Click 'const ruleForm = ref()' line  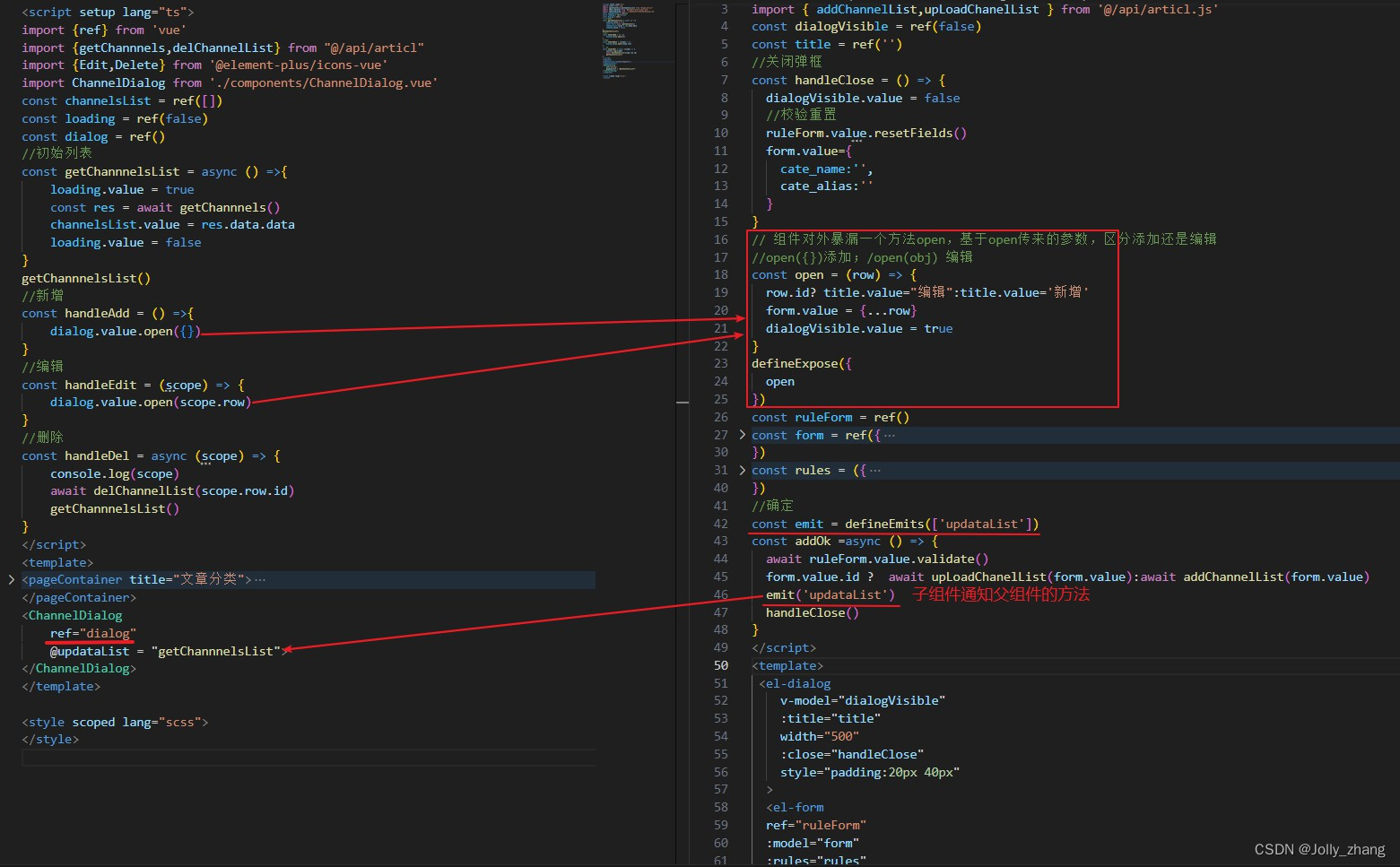(x=830, y=417)
